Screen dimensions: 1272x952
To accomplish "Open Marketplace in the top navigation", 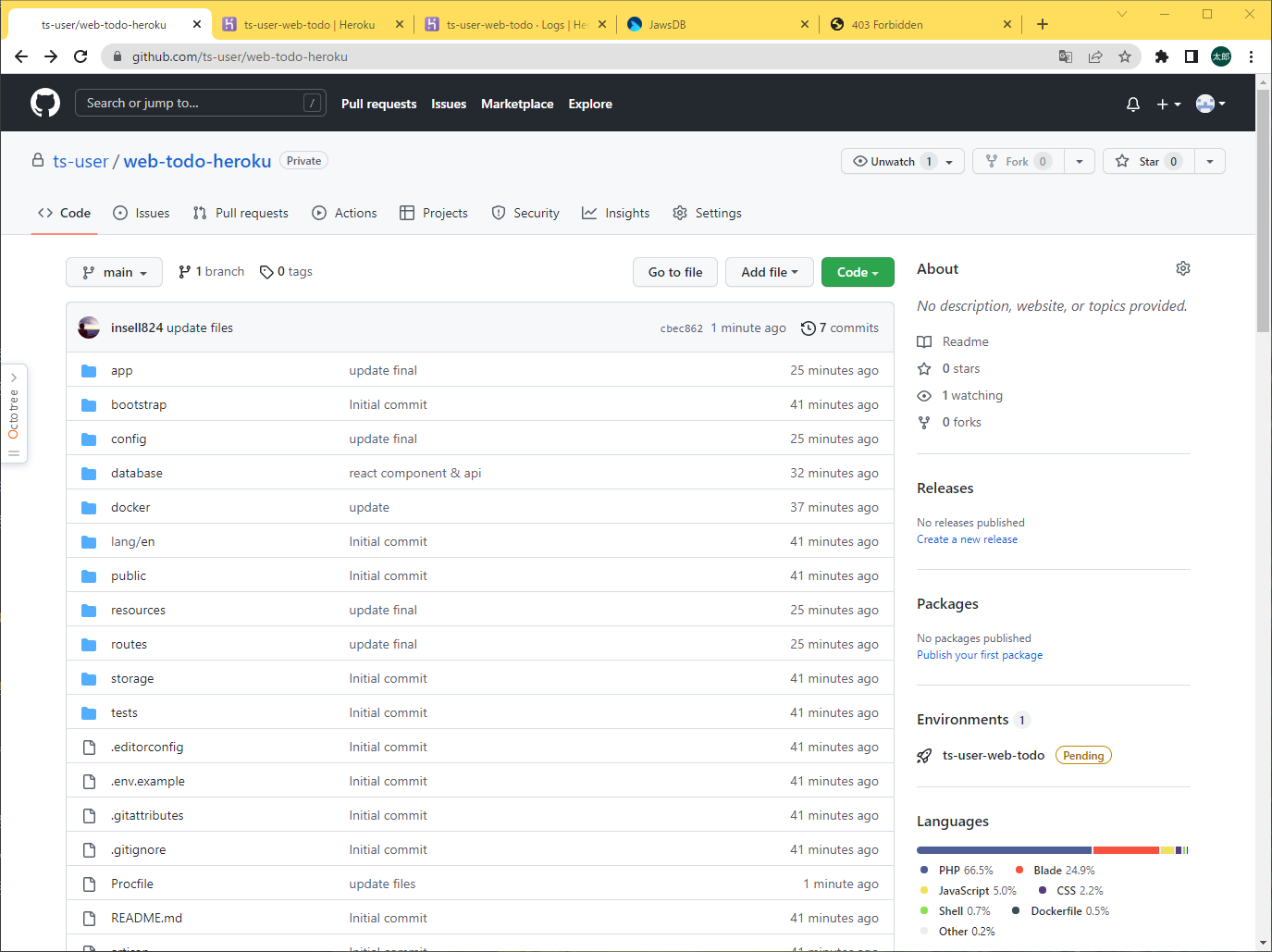I will pyautogui.click(x=517, y=104).
